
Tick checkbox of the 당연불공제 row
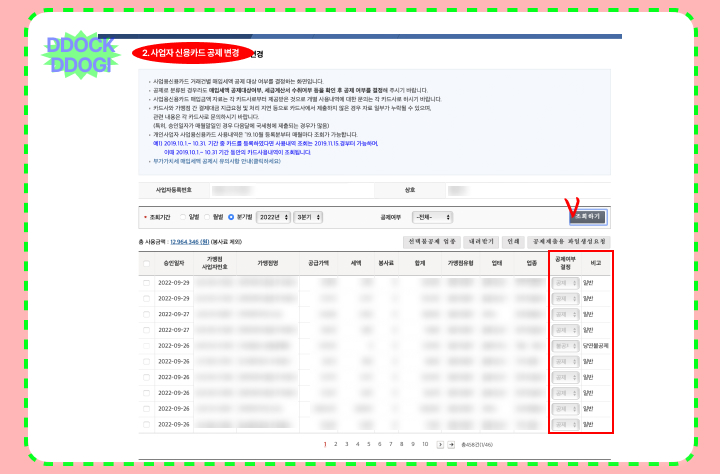click(x=146, y=346)
